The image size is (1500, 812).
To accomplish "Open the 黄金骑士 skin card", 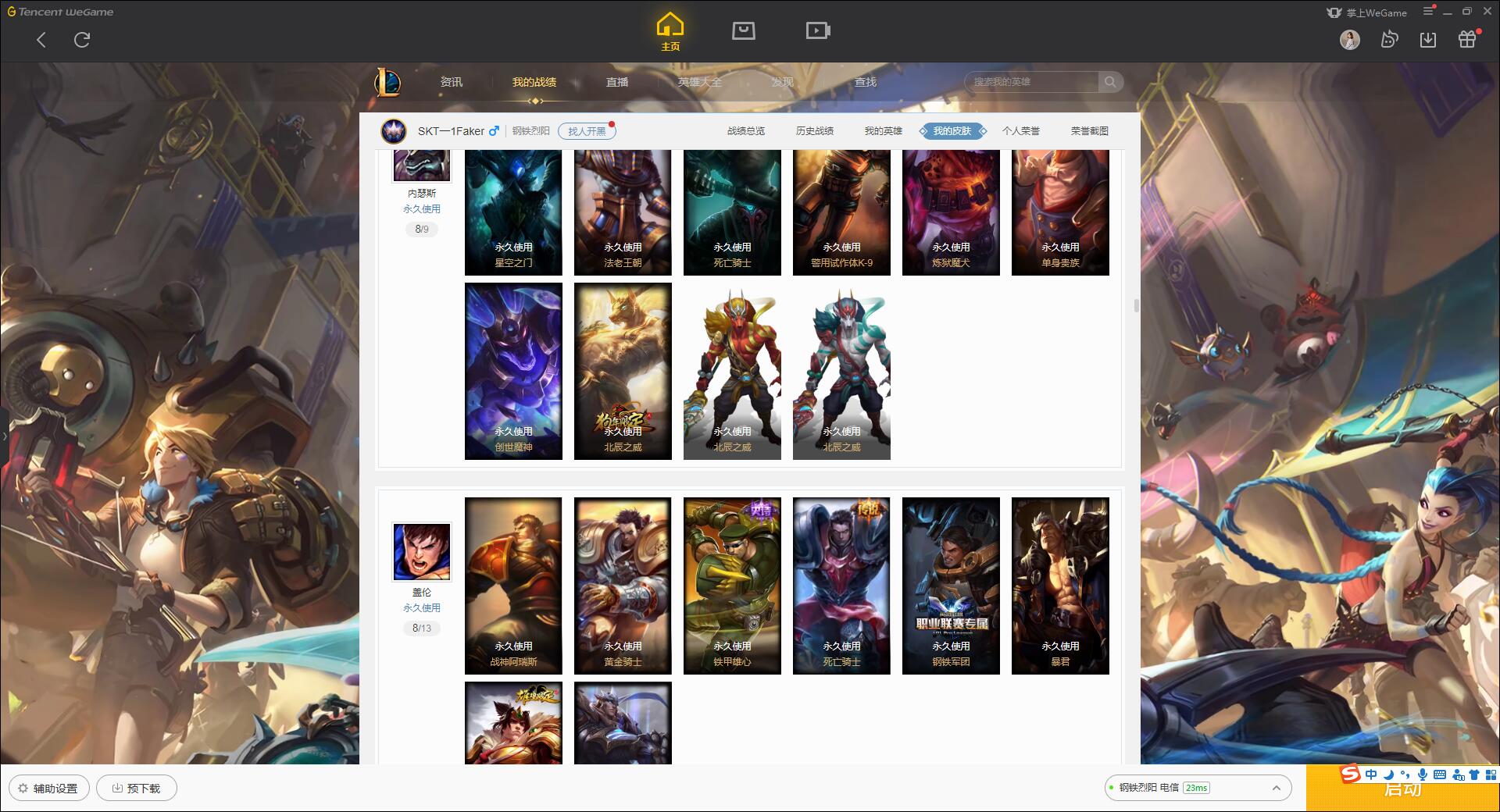I will pos(623,586).
